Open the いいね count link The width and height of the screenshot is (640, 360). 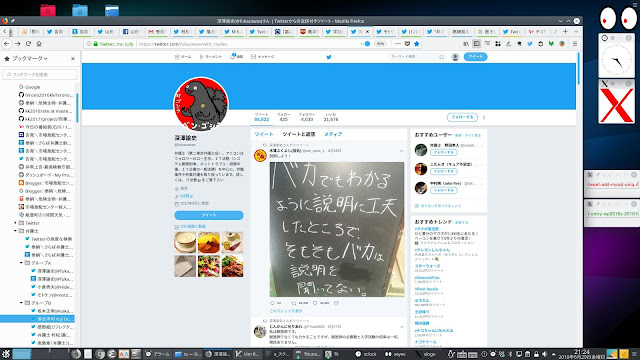pyautogui.click(x=331, y=117)
